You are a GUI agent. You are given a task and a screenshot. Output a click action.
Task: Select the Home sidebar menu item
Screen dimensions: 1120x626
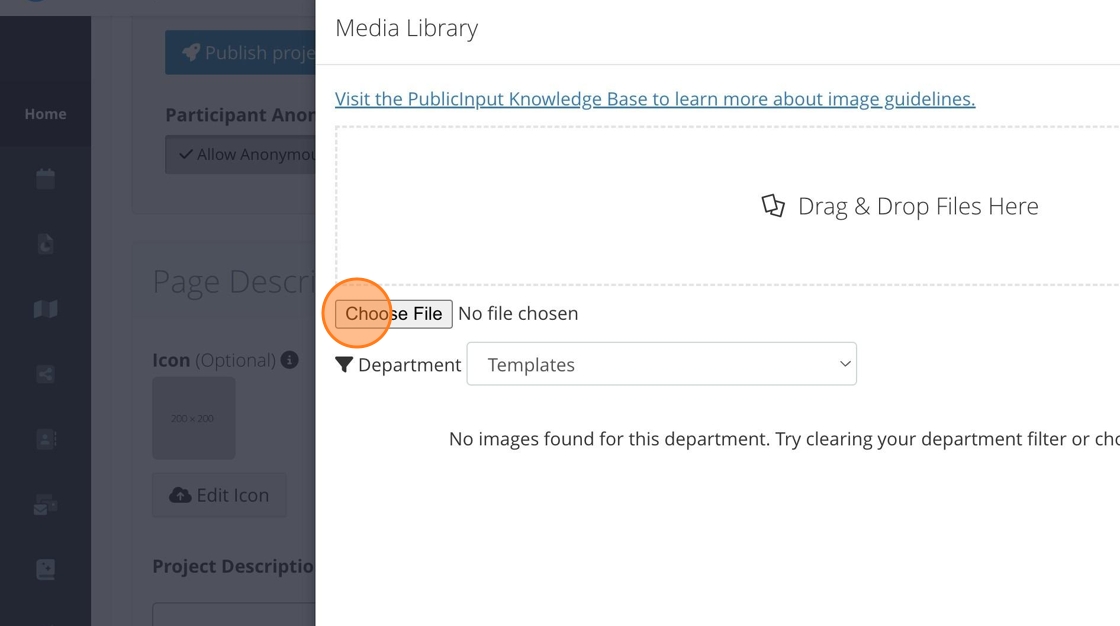(x=45, y=114)
